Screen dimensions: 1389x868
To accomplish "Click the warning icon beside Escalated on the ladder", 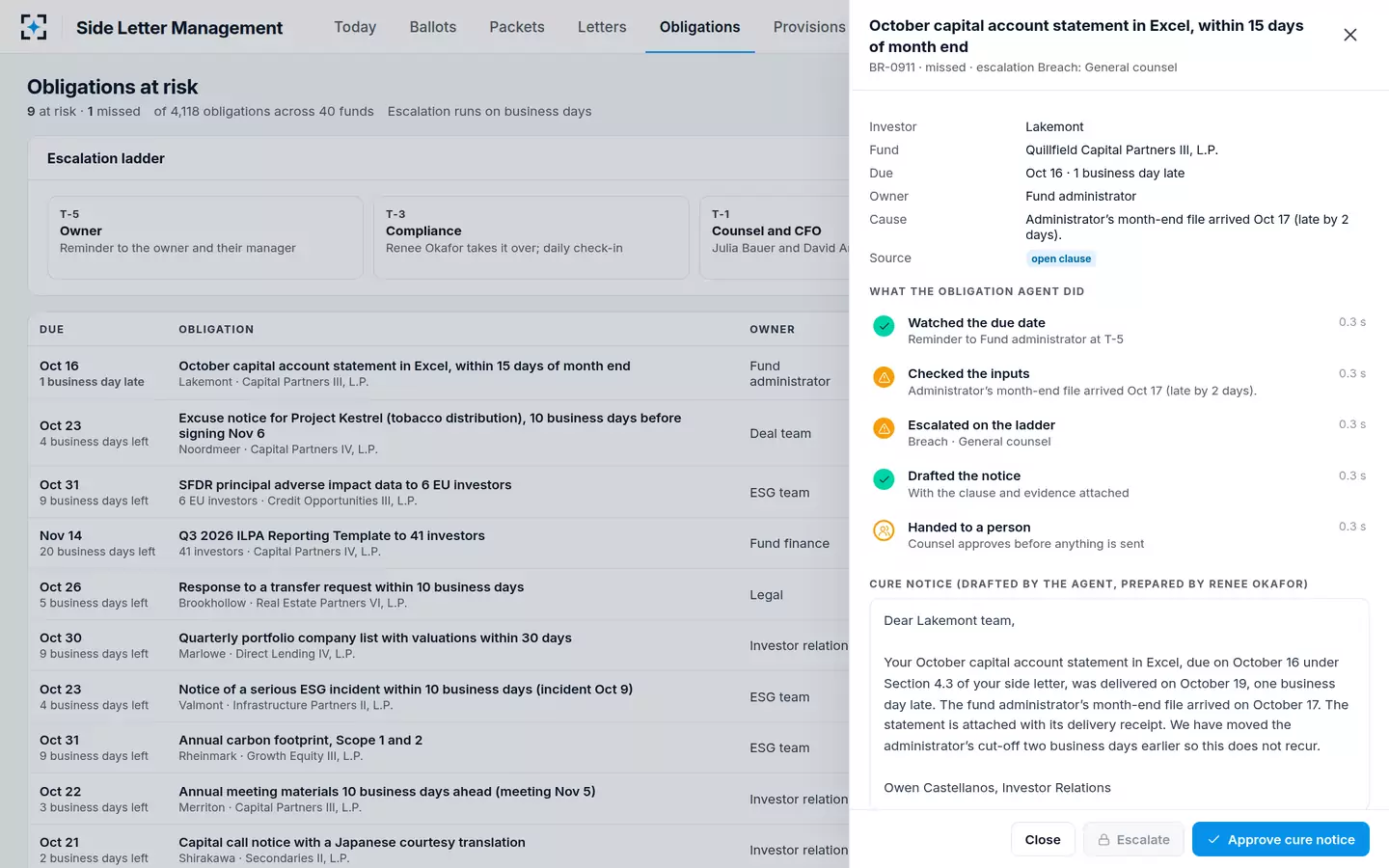I will (884, 428).
